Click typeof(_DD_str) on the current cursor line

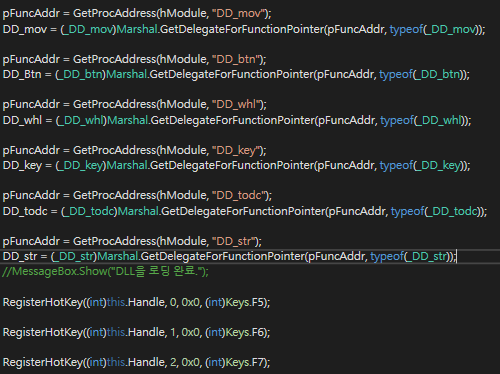coord(411,256)
